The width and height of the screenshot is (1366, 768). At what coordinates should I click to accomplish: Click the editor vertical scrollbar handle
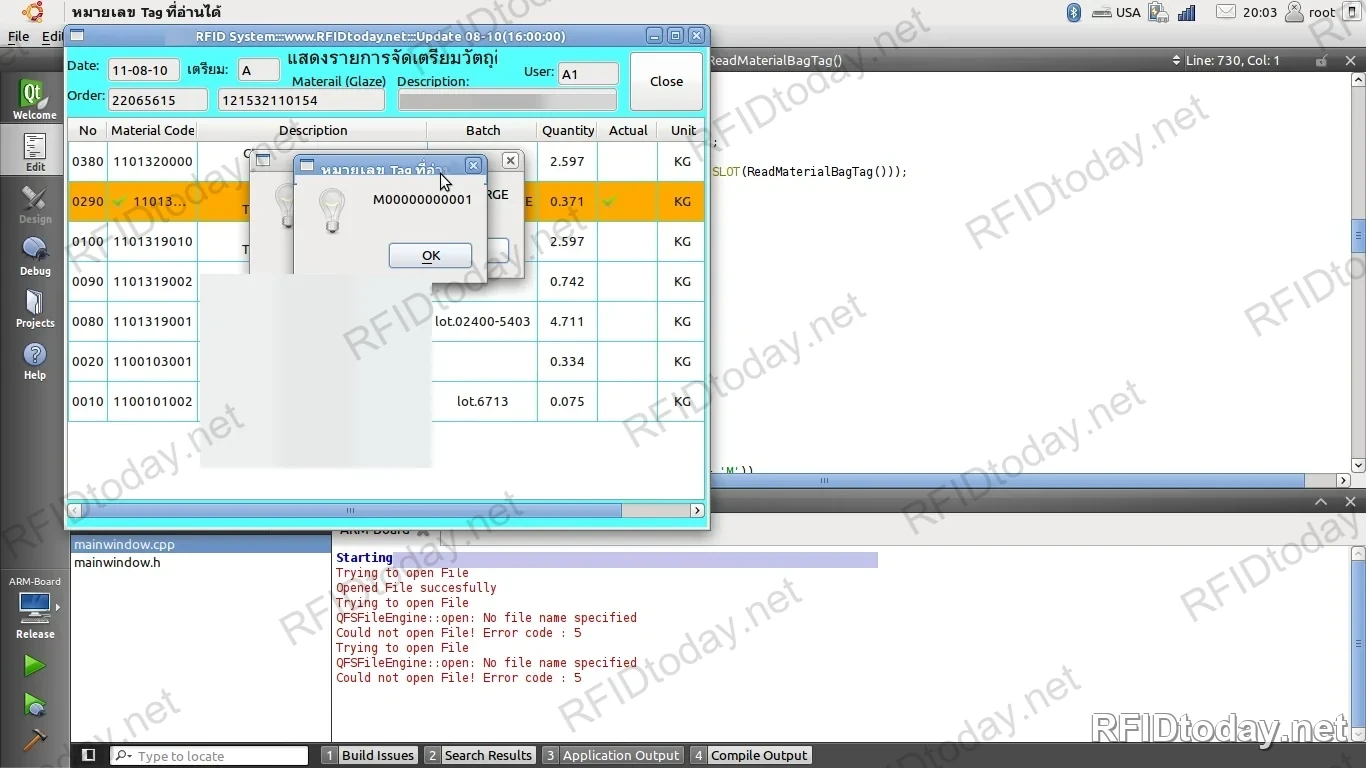[1358, 238]
